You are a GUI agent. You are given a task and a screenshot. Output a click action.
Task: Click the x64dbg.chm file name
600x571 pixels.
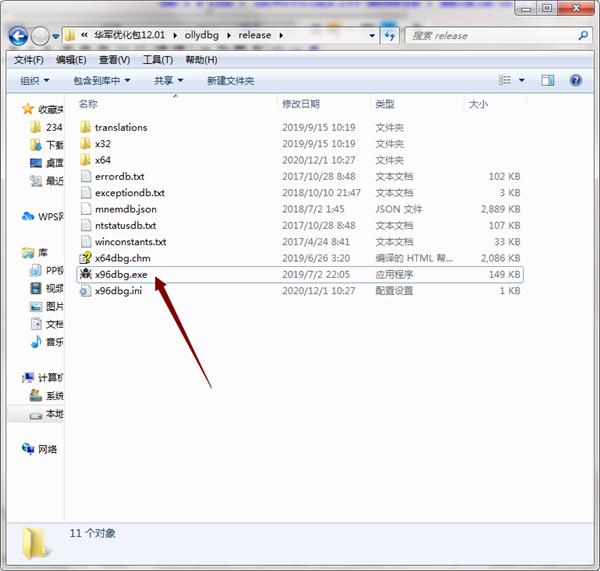pos(122,258)
